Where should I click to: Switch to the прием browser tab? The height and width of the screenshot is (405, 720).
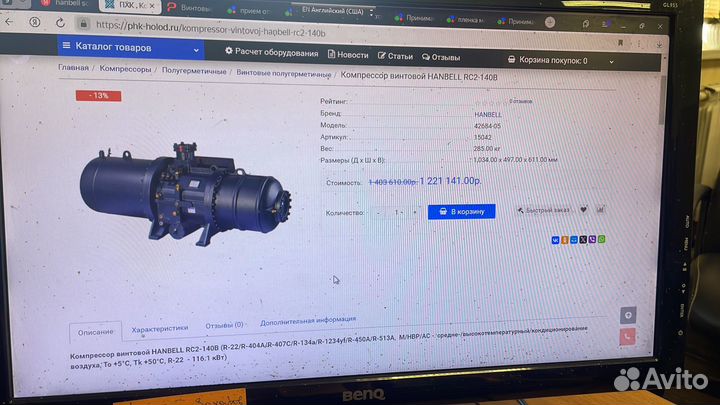tap(250, 10)
